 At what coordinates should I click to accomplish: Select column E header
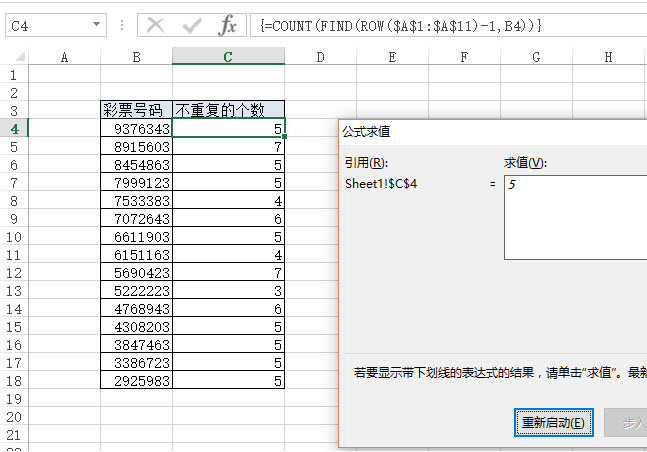point(392,57)
